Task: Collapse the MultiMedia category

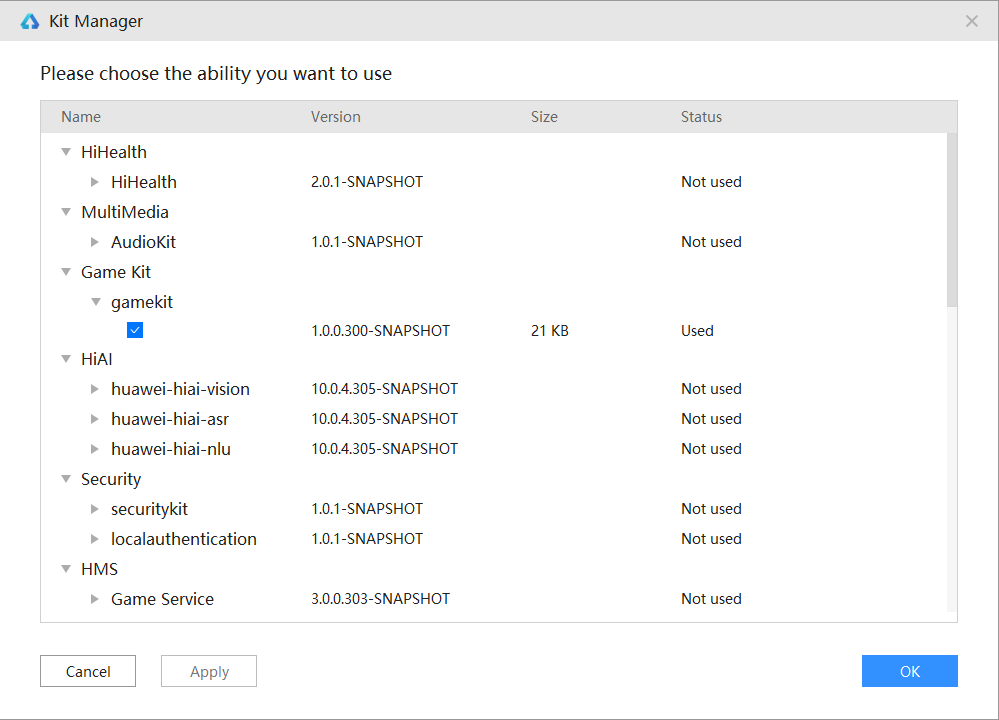Action: (x=66, y=212)
